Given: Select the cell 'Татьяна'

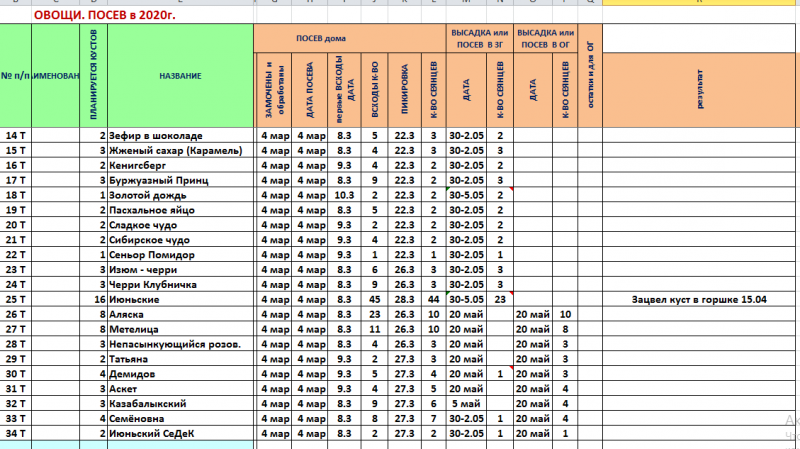Looking at the screenshot, I should click(x=180, y=359).
